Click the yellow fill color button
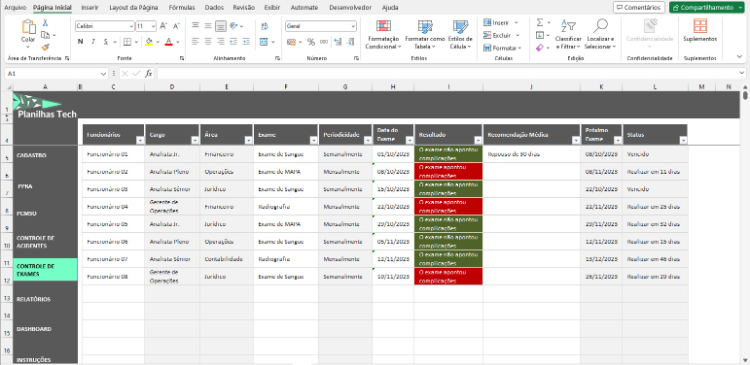750x365 pixels. [149, 42]
